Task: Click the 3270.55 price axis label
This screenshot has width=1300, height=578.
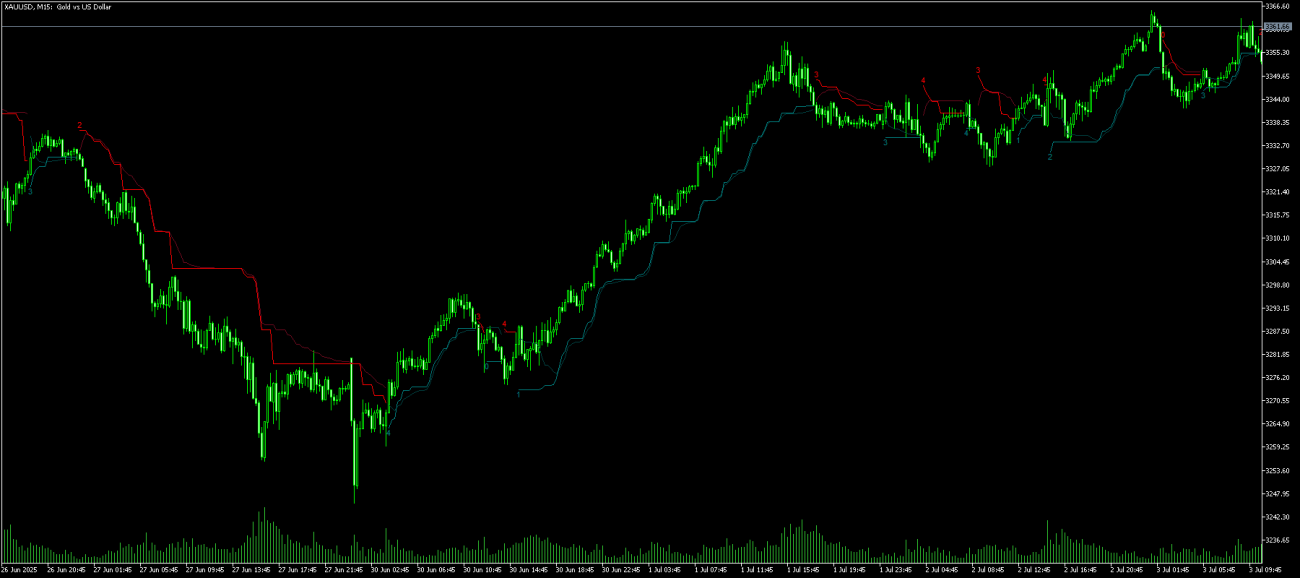Action: click(1279, 401)
